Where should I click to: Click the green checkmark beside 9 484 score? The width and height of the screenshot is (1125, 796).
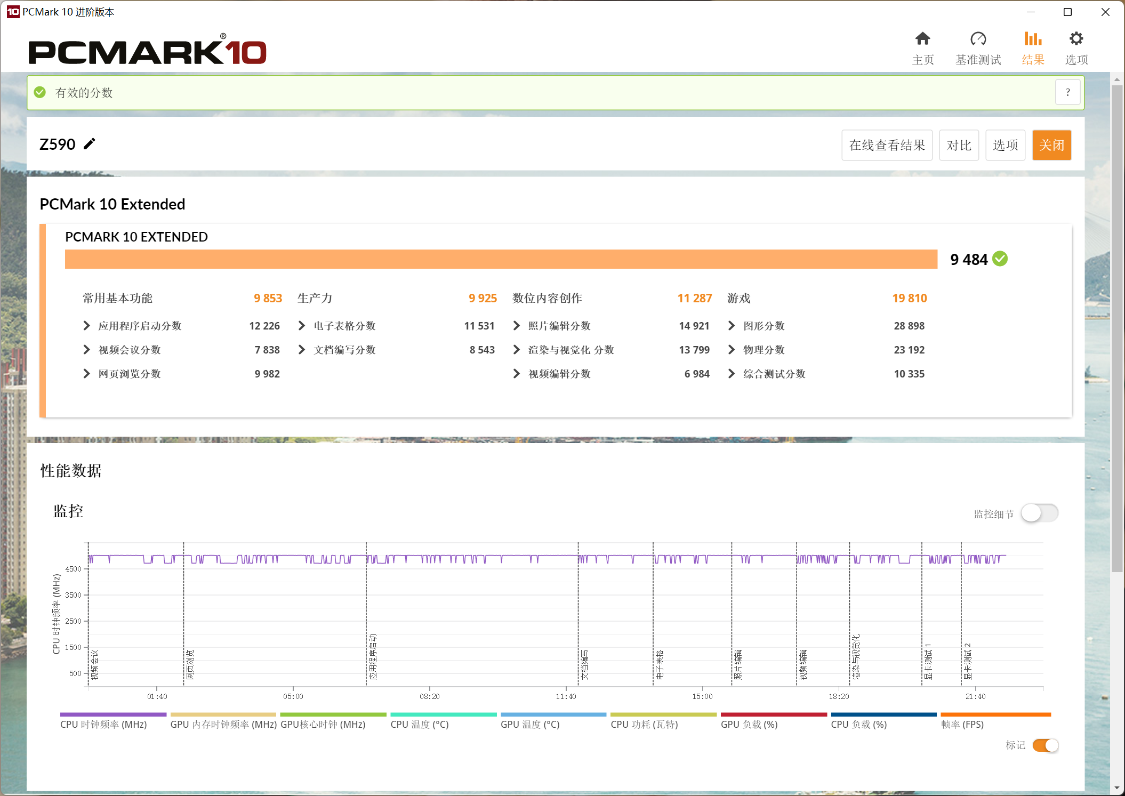1000,258
